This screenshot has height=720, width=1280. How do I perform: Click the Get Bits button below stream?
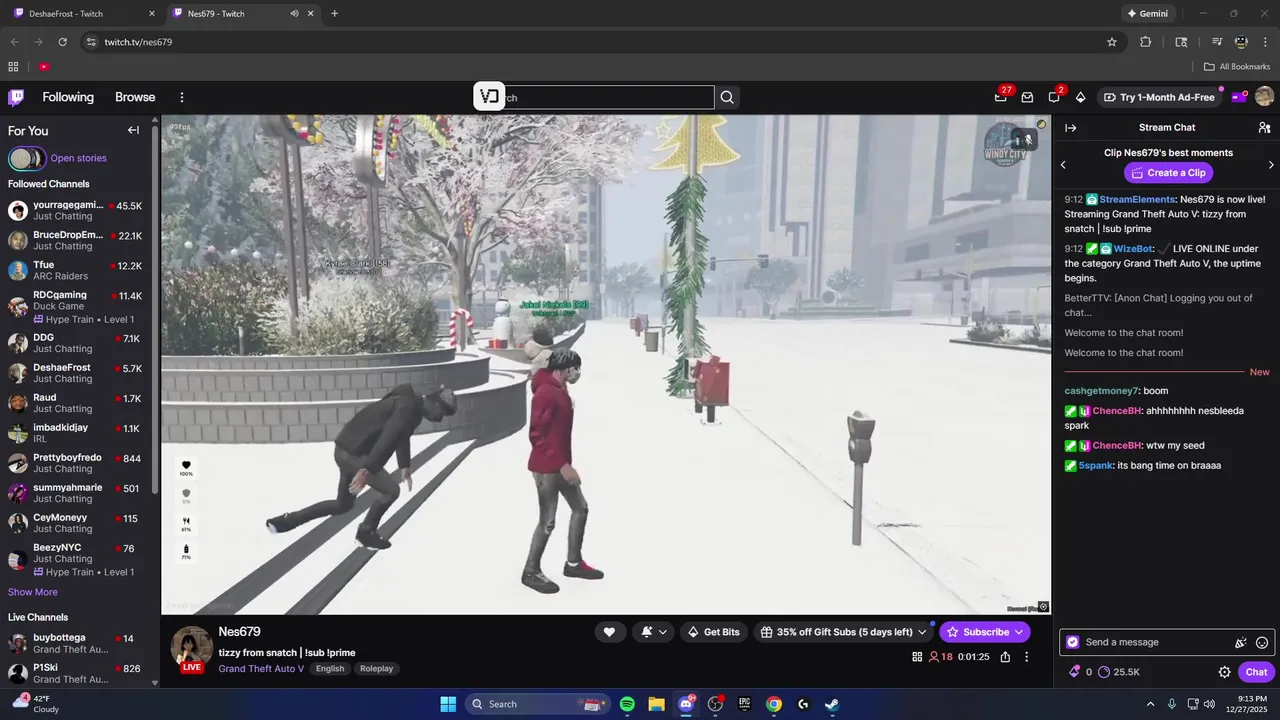coord(714,632)
